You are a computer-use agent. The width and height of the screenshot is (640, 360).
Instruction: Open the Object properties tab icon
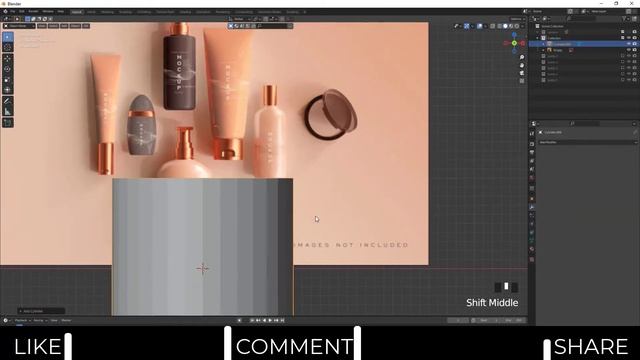(x=532, y=199)
